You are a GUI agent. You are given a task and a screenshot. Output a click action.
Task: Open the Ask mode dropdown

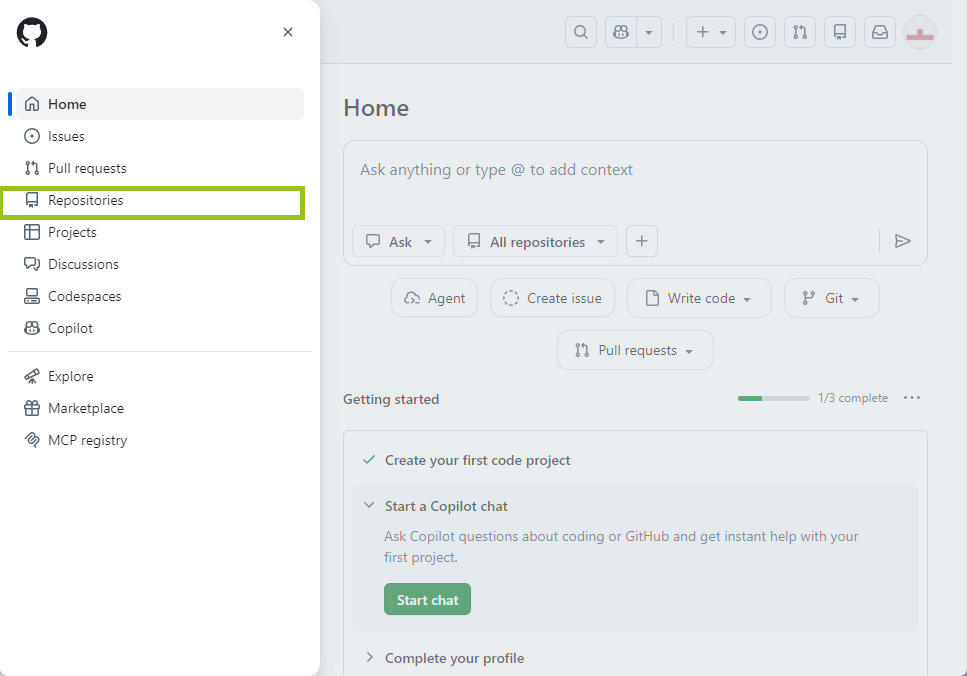click(398, 241)
